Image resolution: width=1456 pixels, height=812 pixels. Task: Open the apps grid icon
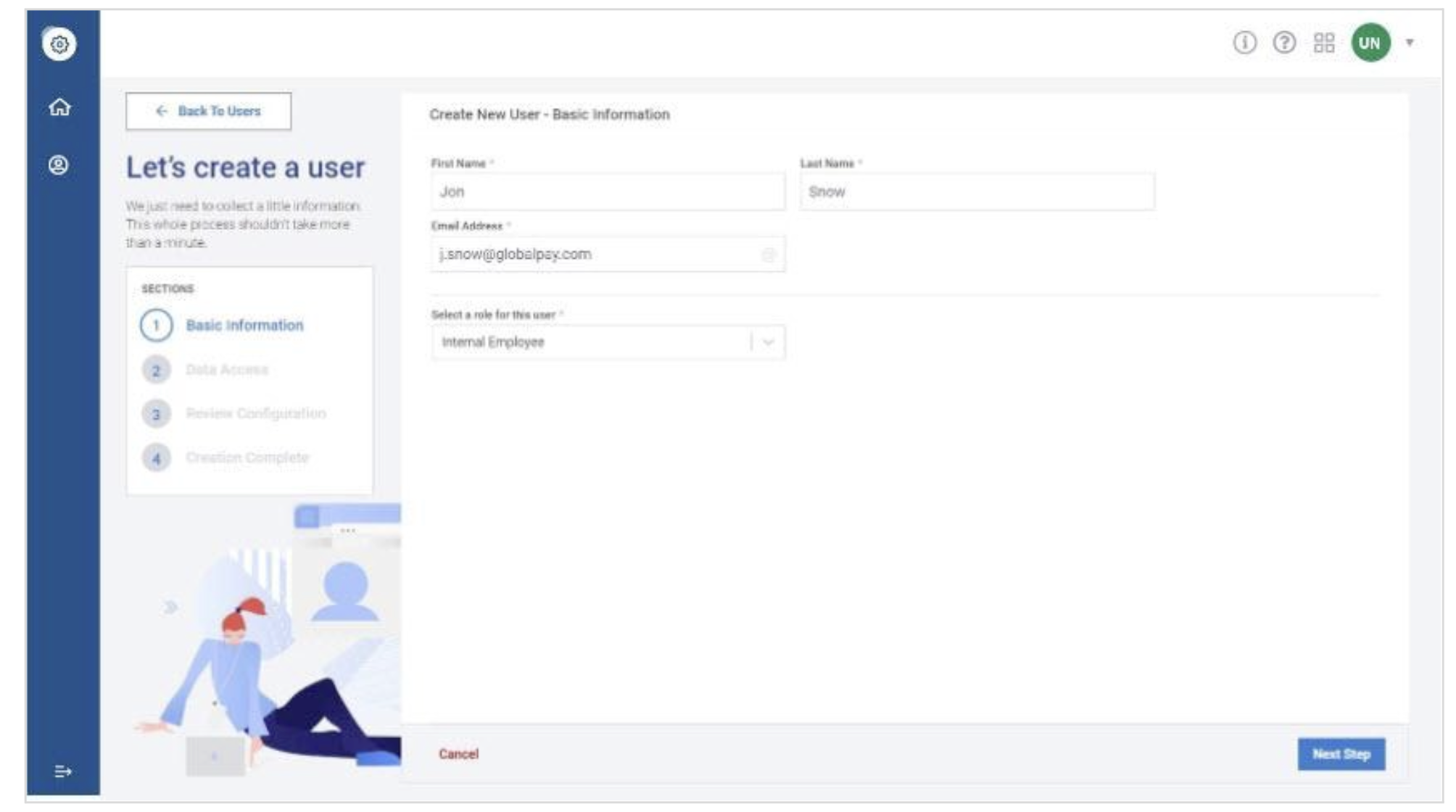click(x=1324, y=43)
